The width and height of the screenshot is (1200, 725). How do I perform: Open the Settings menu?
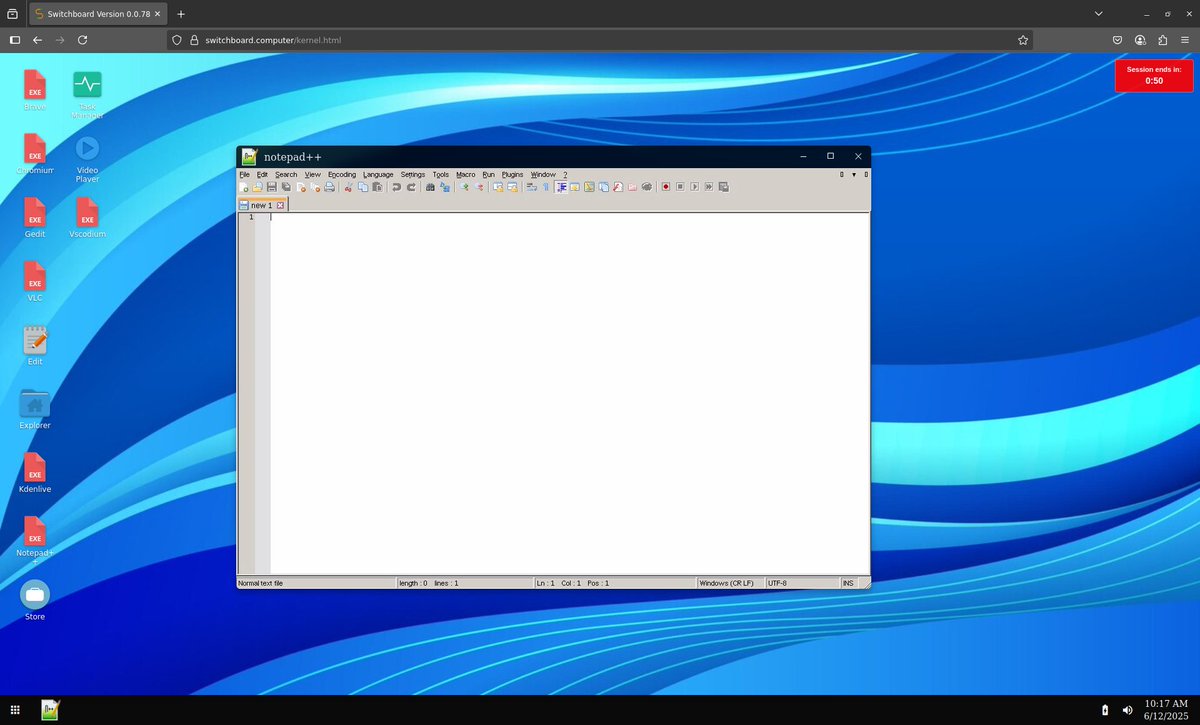pyautogui.click(x=413, y=174)
